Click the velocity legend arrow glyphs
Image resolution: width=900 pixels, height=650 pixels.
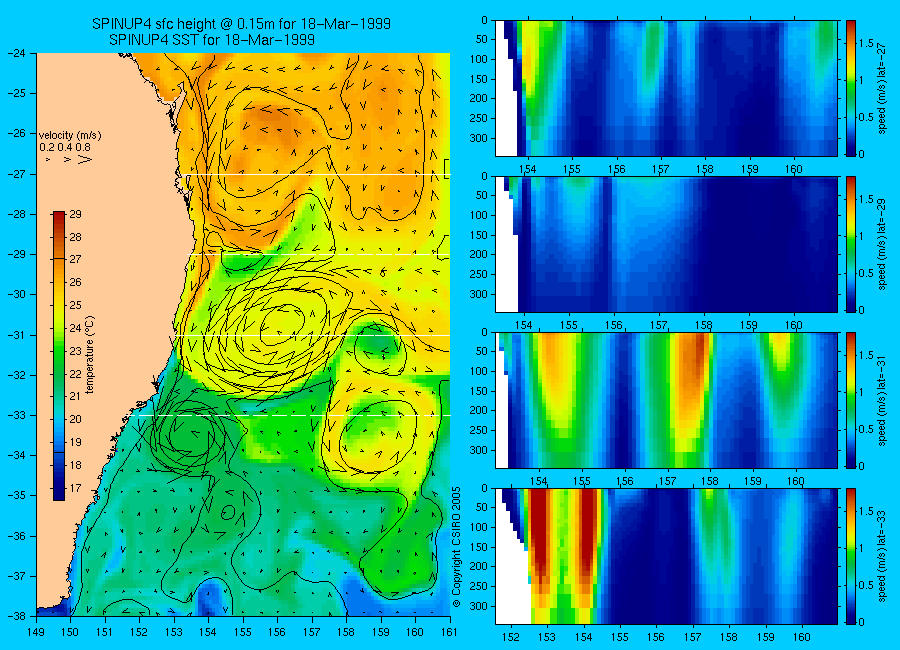70,159
